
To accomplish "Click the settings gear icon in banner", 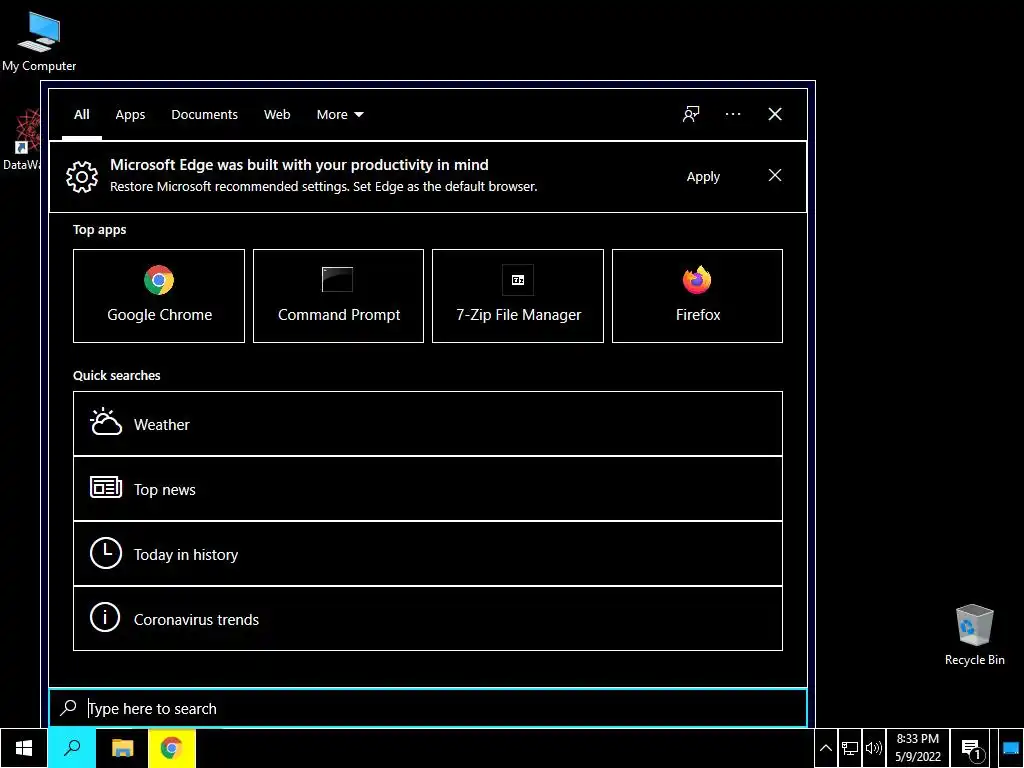I will pyautogui.click(x=82, y=176).
